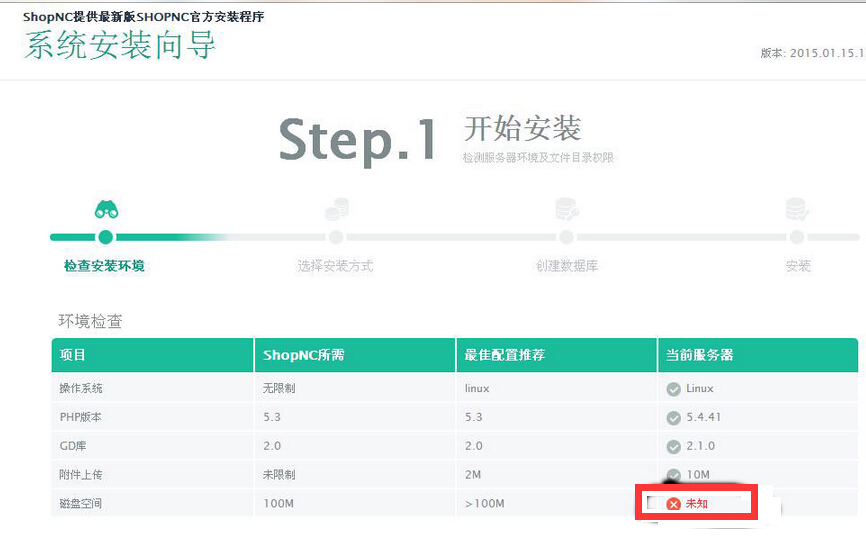Click the gray progress dot for 创建数据库
The height and width of the screenshot is (539, 866).
(567, 237)
